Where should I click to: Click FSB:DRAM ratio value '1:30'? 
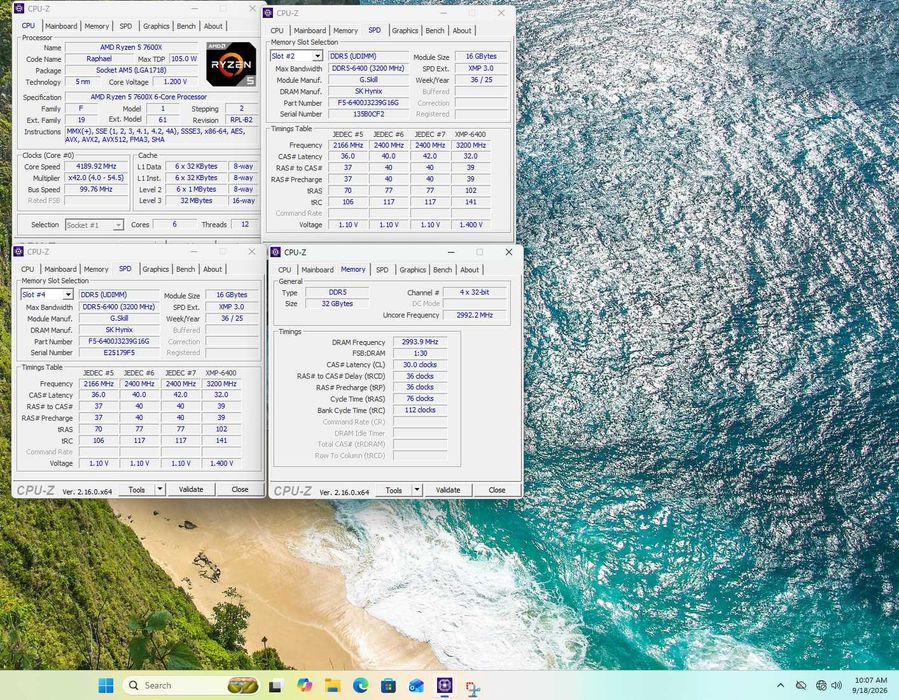[x=420, y=353]
